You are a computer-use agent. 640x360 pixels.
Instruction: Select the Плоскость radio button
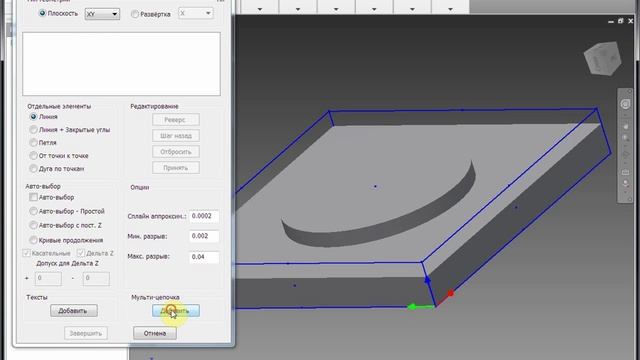click(x=42, y=13)
